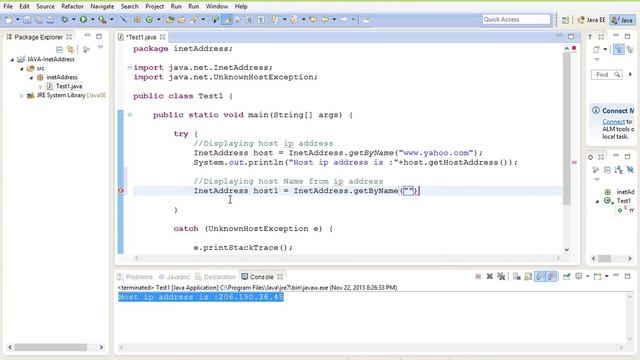Image resolution: width=640 pixels, height=360 pixels.
Task: Click the Debug bug icon
Action: point(64,20)
